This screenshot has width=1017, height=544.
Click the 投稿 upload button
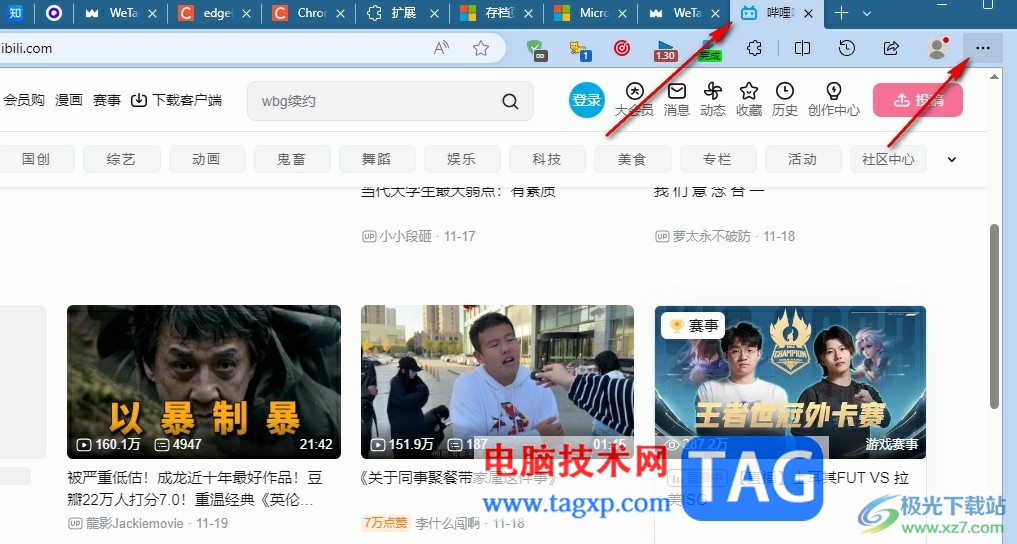click(918, 100)
